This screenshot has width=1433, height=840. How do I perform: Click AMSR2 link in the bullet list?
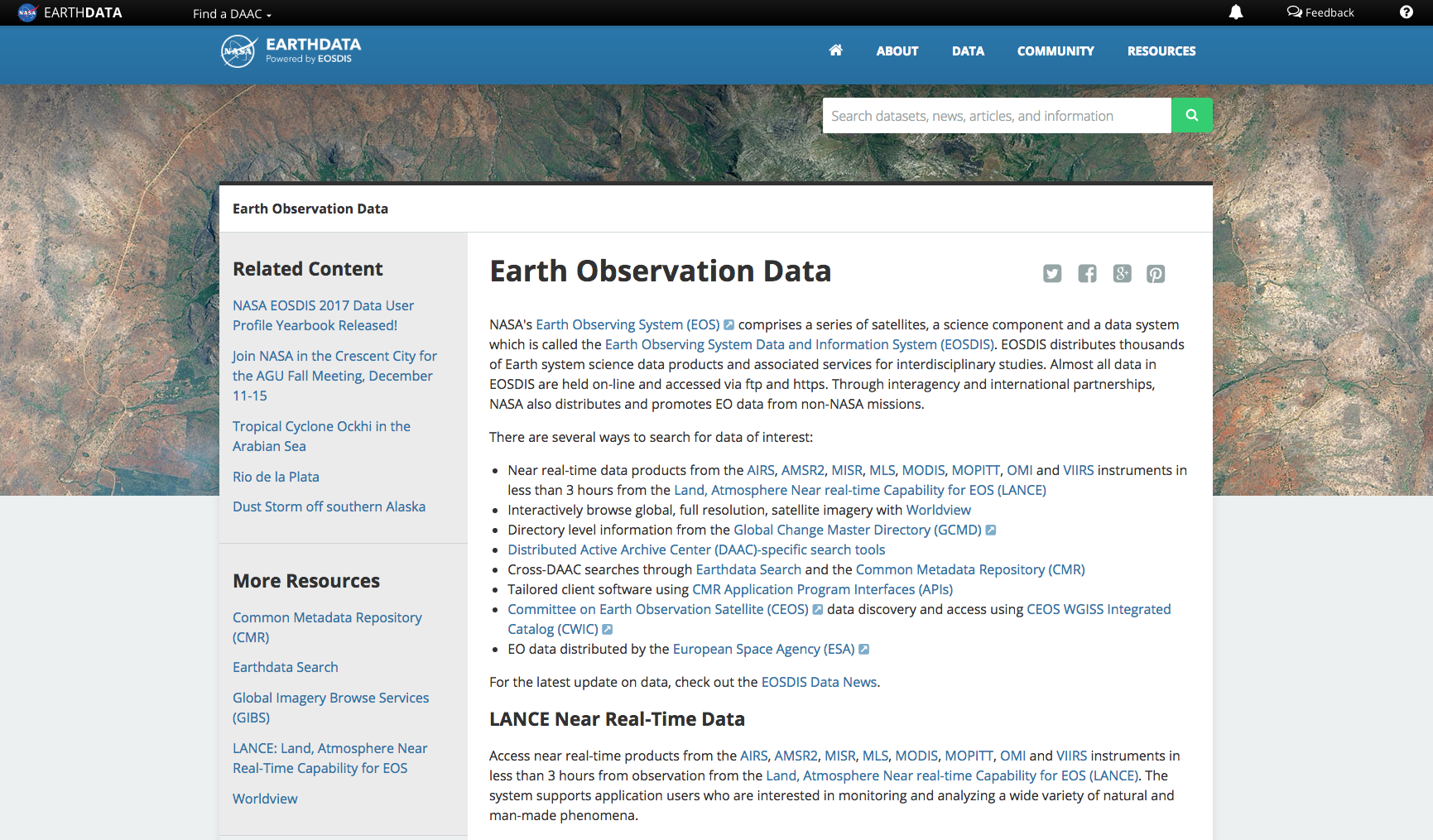click(803, 470)
